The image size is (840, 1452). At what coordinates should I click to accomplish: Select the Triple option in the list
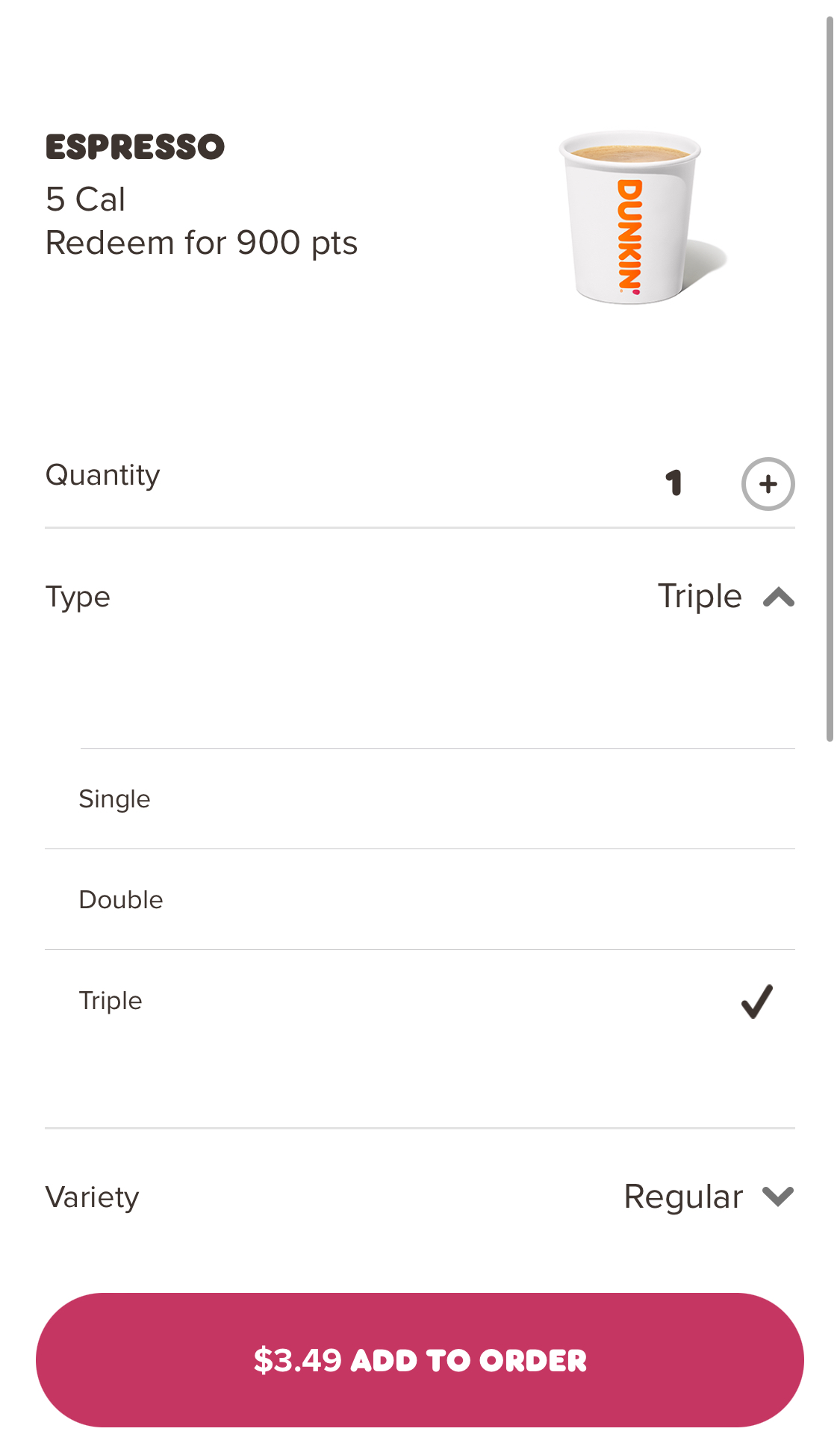(x=111, y=1001)
